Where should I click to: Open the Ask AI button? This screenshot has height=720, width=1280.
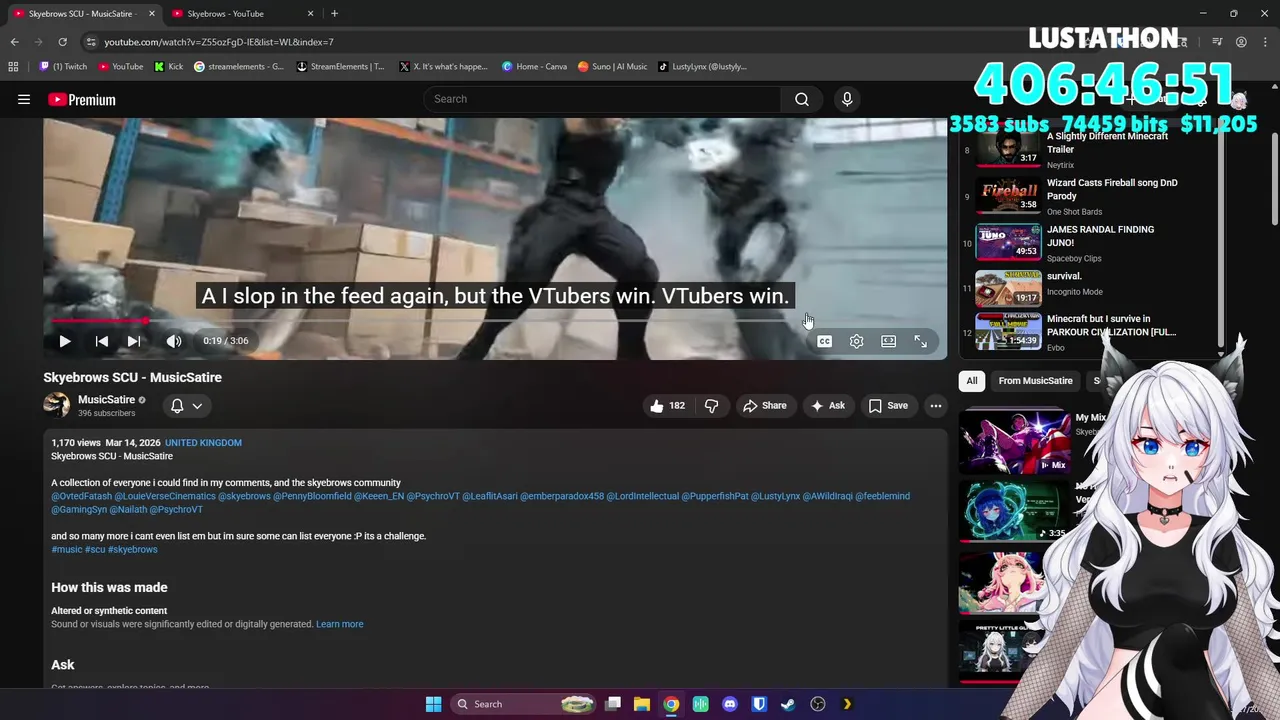pos(828,405)
